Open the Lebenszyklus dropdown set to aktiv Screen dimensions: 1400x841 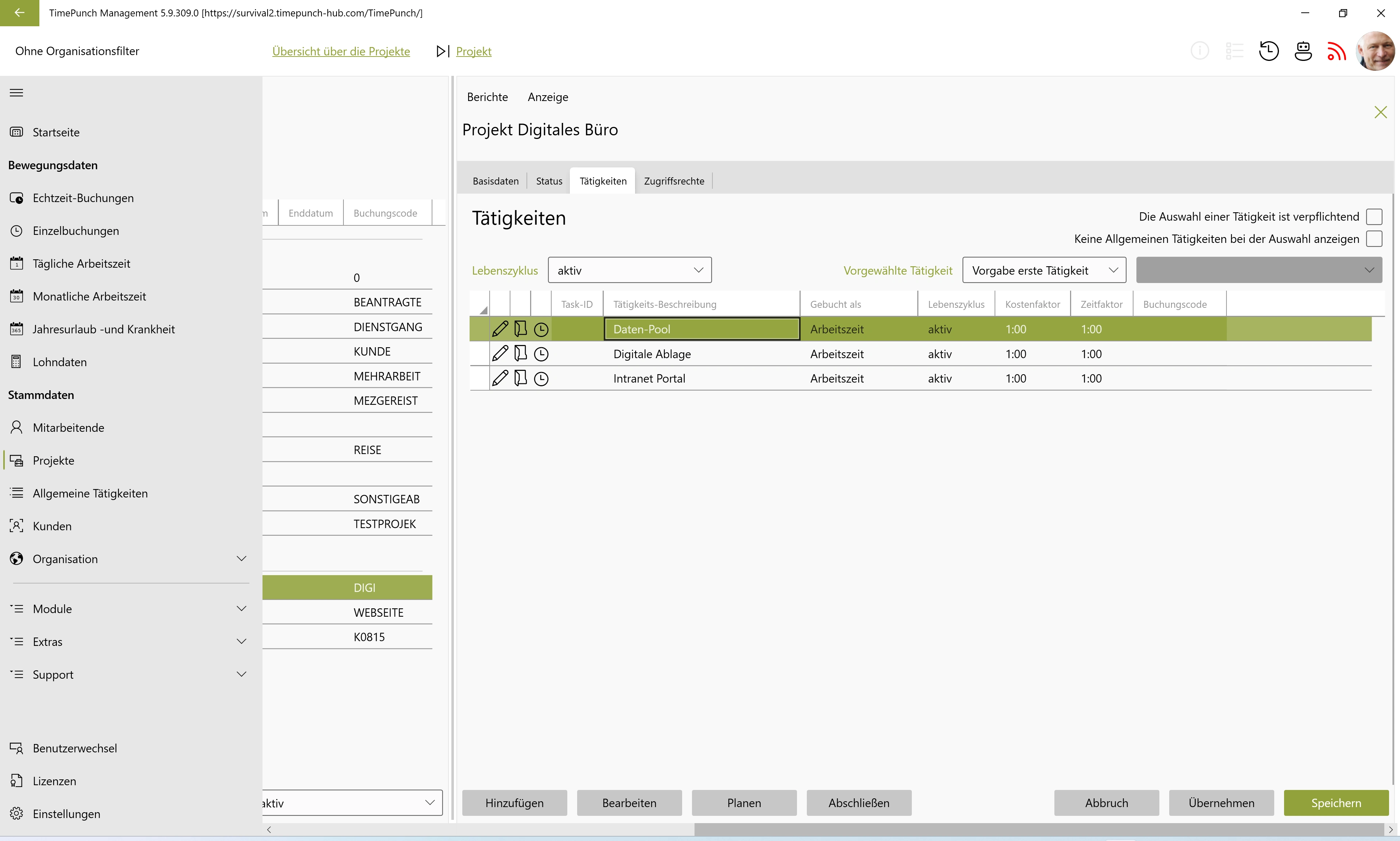pos(629,270)
